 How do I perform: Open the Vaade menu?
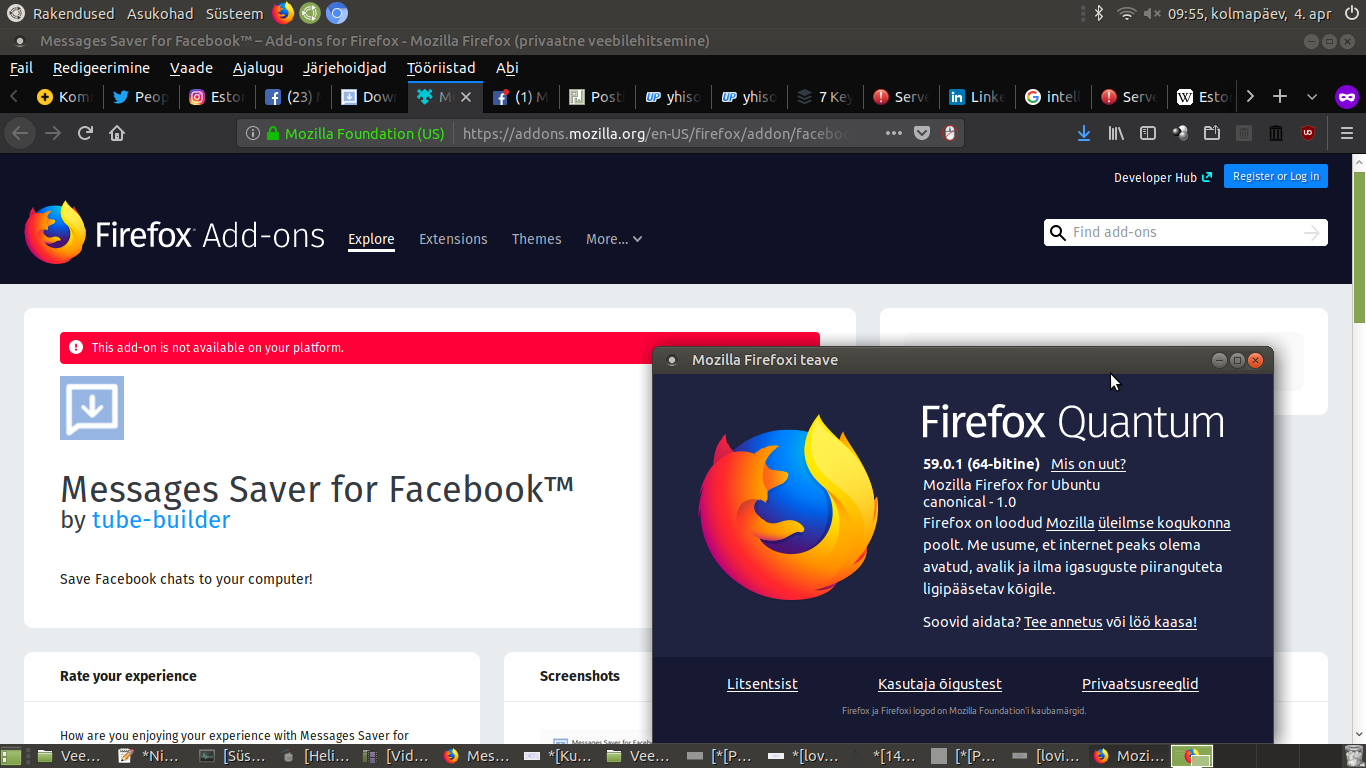tap(191, 68)
